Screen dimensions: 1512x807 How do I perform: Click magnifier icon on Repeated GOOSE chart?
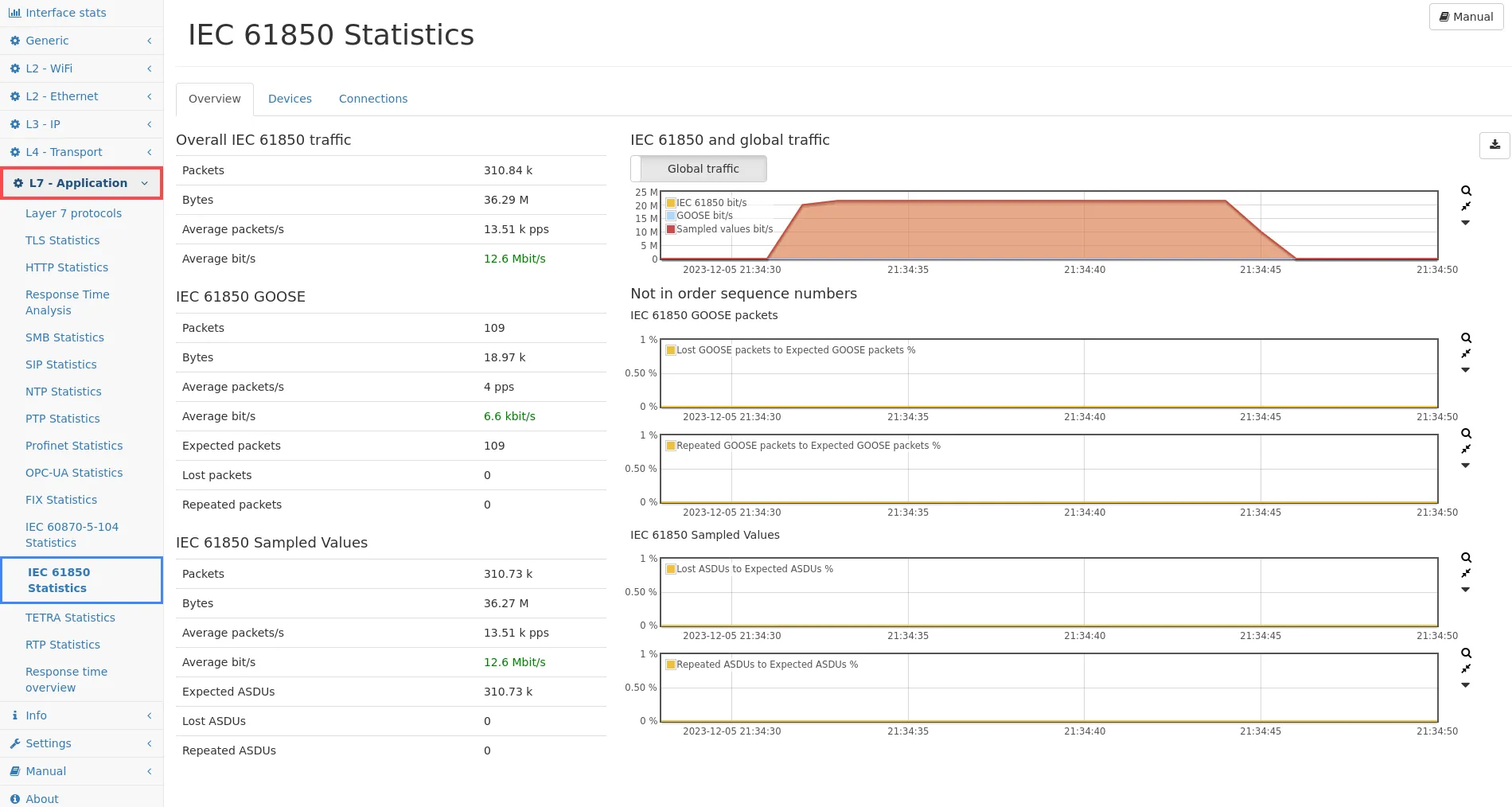tap(1466, 434)
